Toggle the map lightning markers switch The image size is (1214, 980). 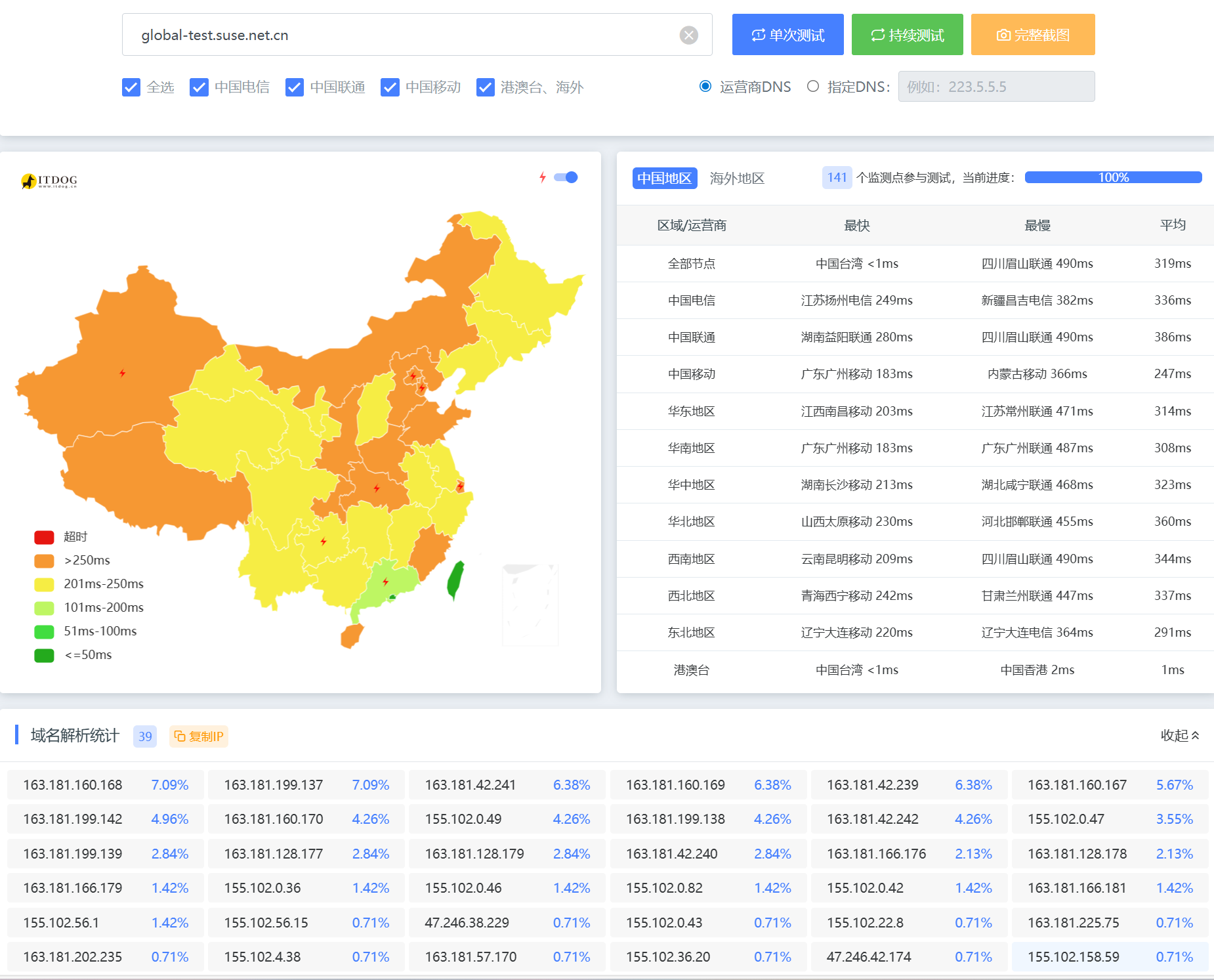[x=566, y=177]
